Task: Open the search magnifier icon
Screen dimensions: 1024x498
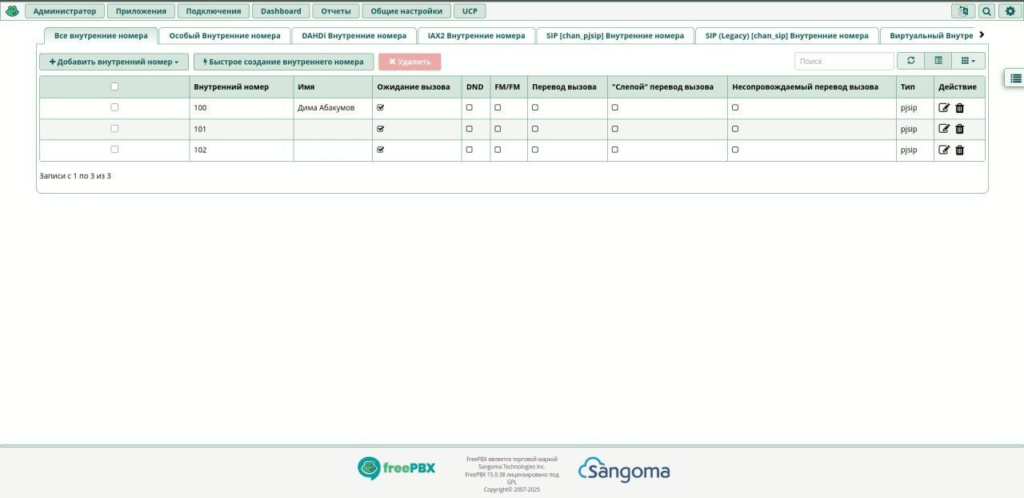Action: coord(986,11)
